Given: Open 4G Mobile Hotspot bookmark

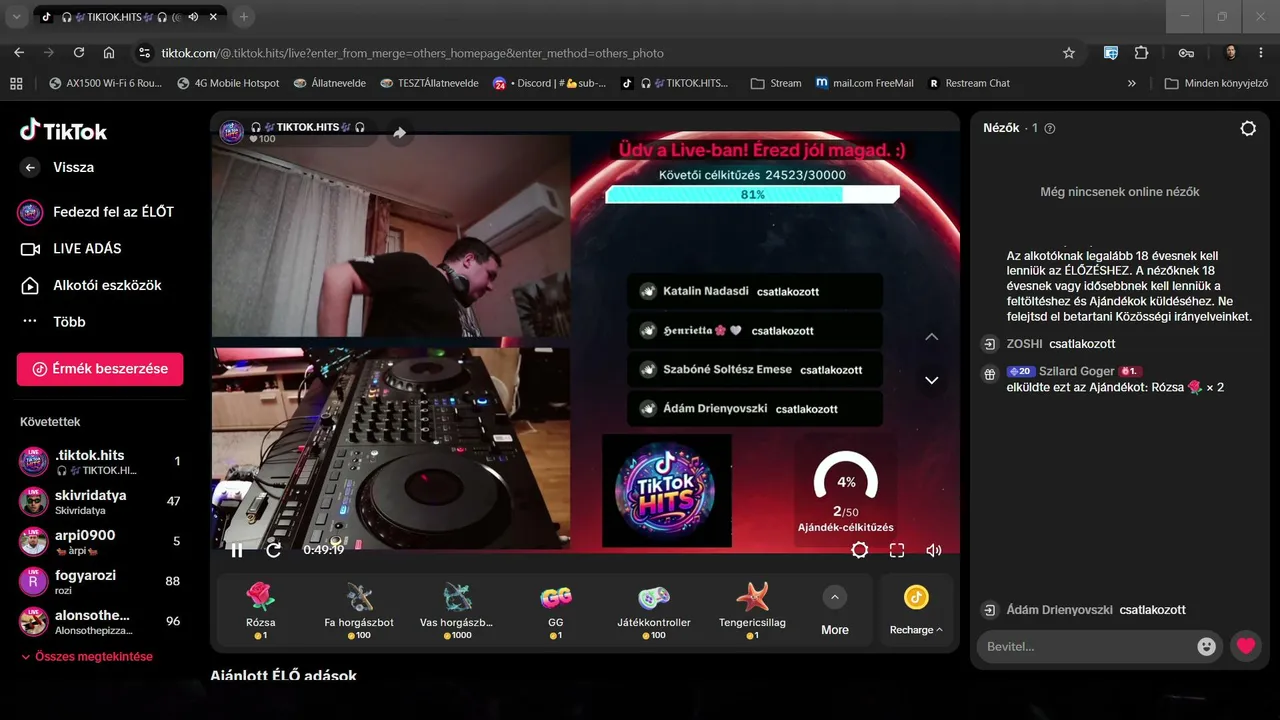Looking at the screenshot, I should tap(228, 83).
